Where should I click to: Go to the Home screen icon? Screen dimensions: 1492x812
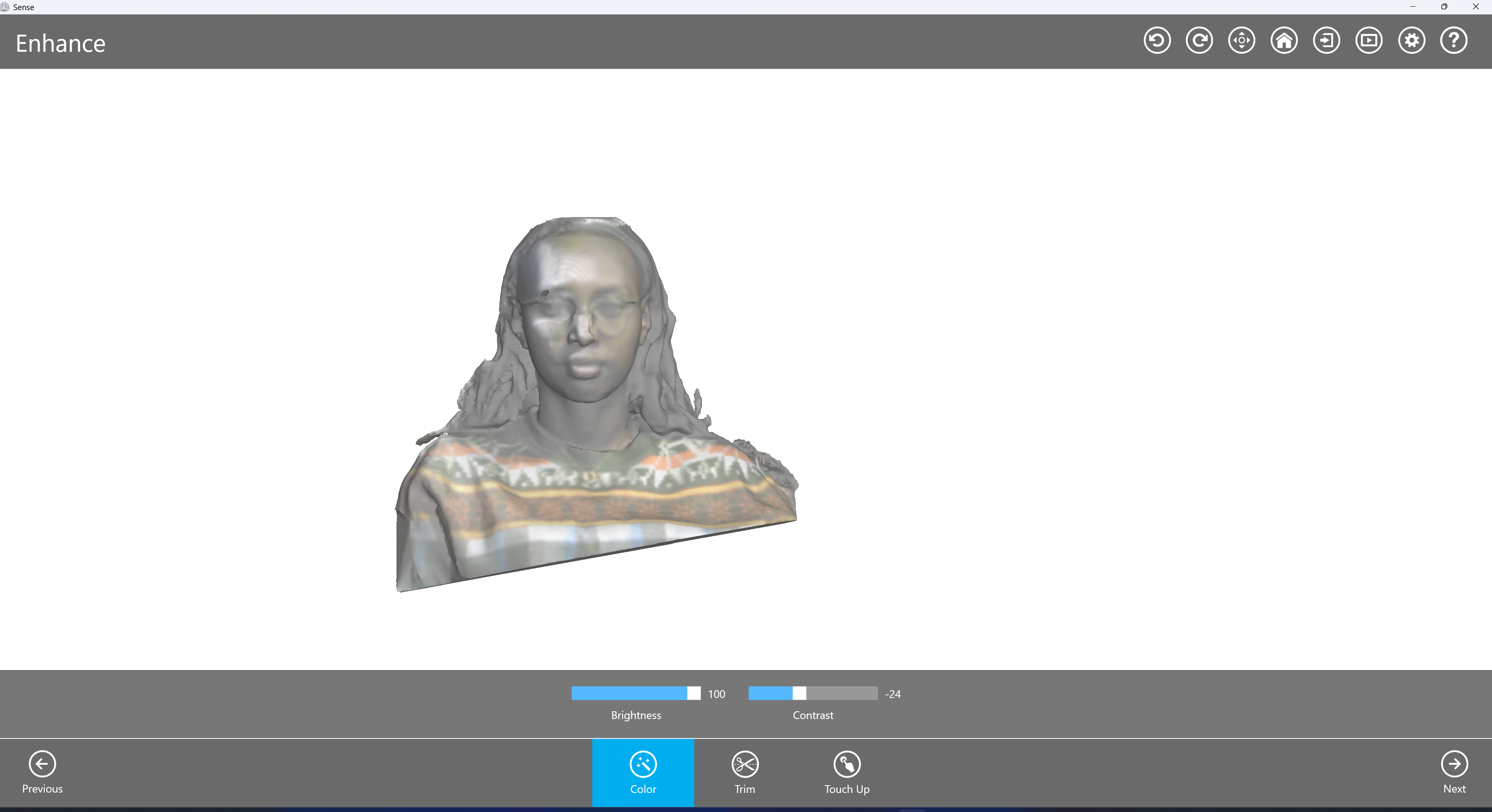tap(1283, 40)
